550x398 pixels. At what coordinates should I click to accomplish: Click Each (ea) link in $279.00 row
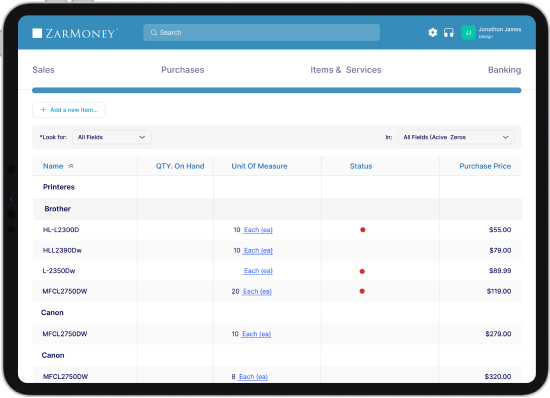point(256,334)
